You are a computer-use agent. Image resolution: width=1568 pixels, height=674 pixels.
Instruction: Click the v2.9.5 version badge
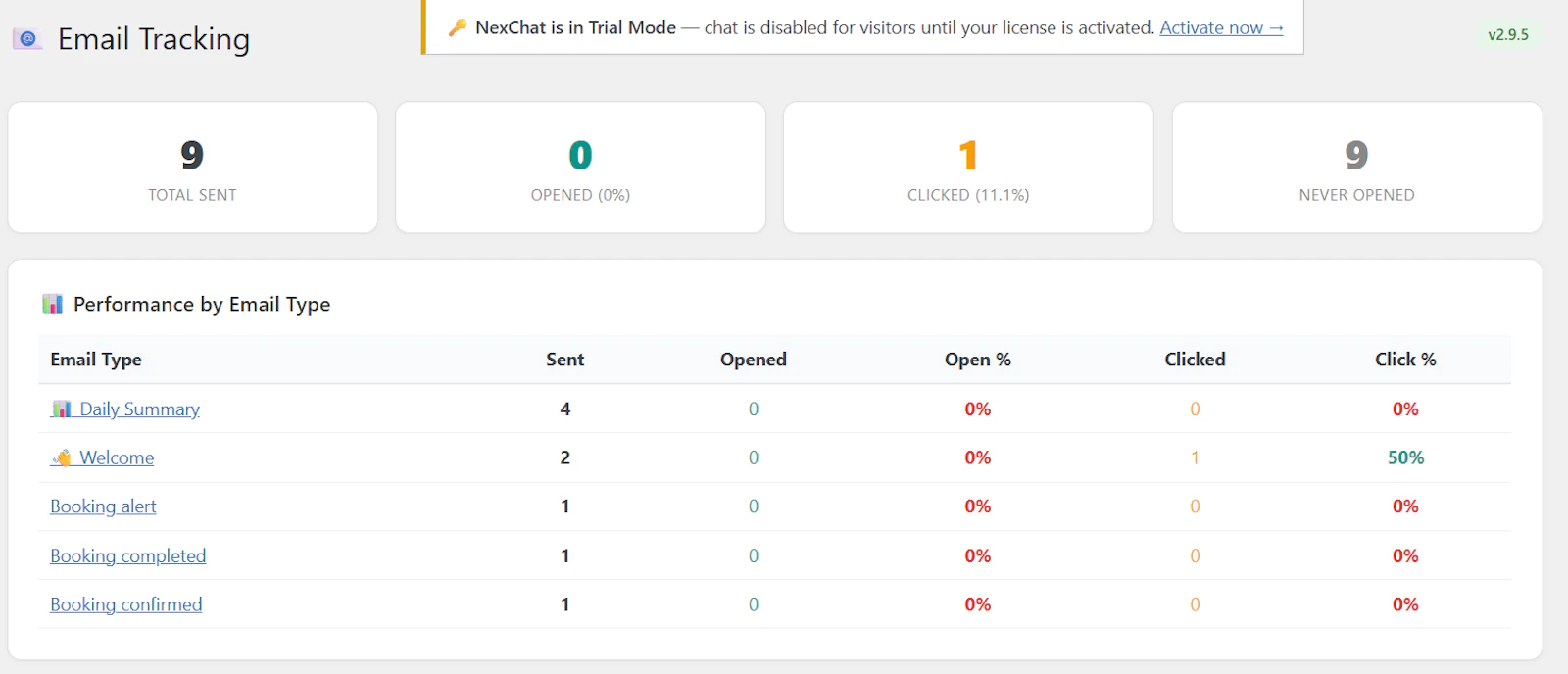click(1508, 34)
